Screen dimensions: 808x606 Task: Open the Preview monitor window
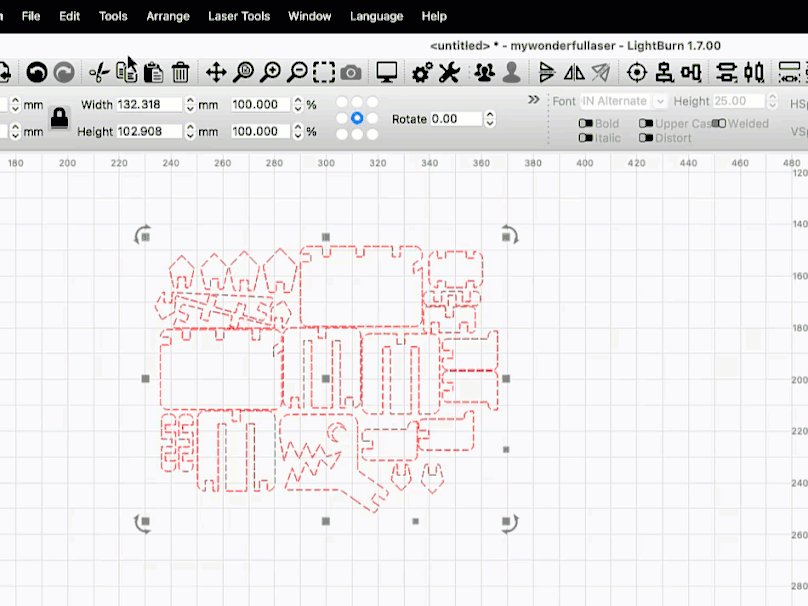pos(387,72)
